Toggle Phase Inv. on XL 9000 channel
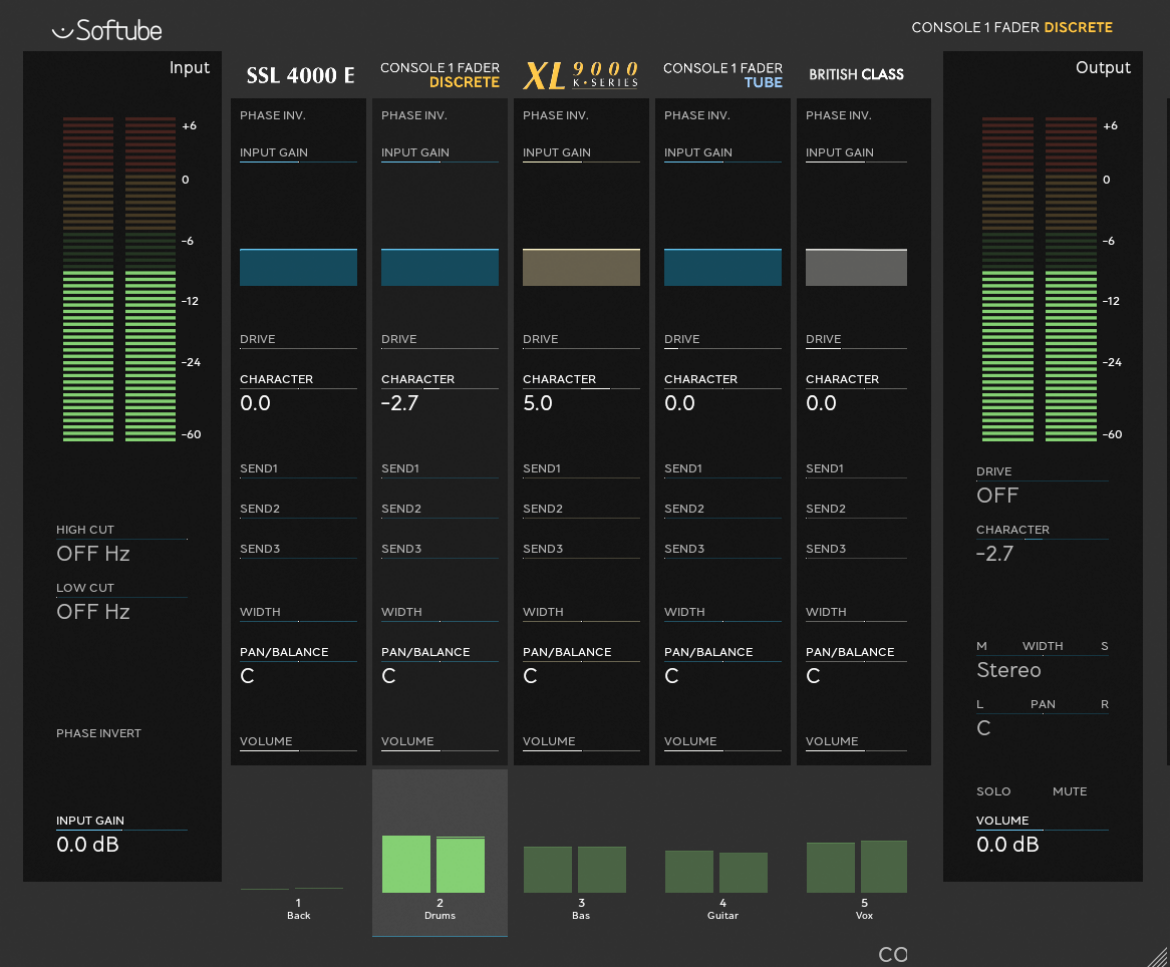 coord(555,115)
